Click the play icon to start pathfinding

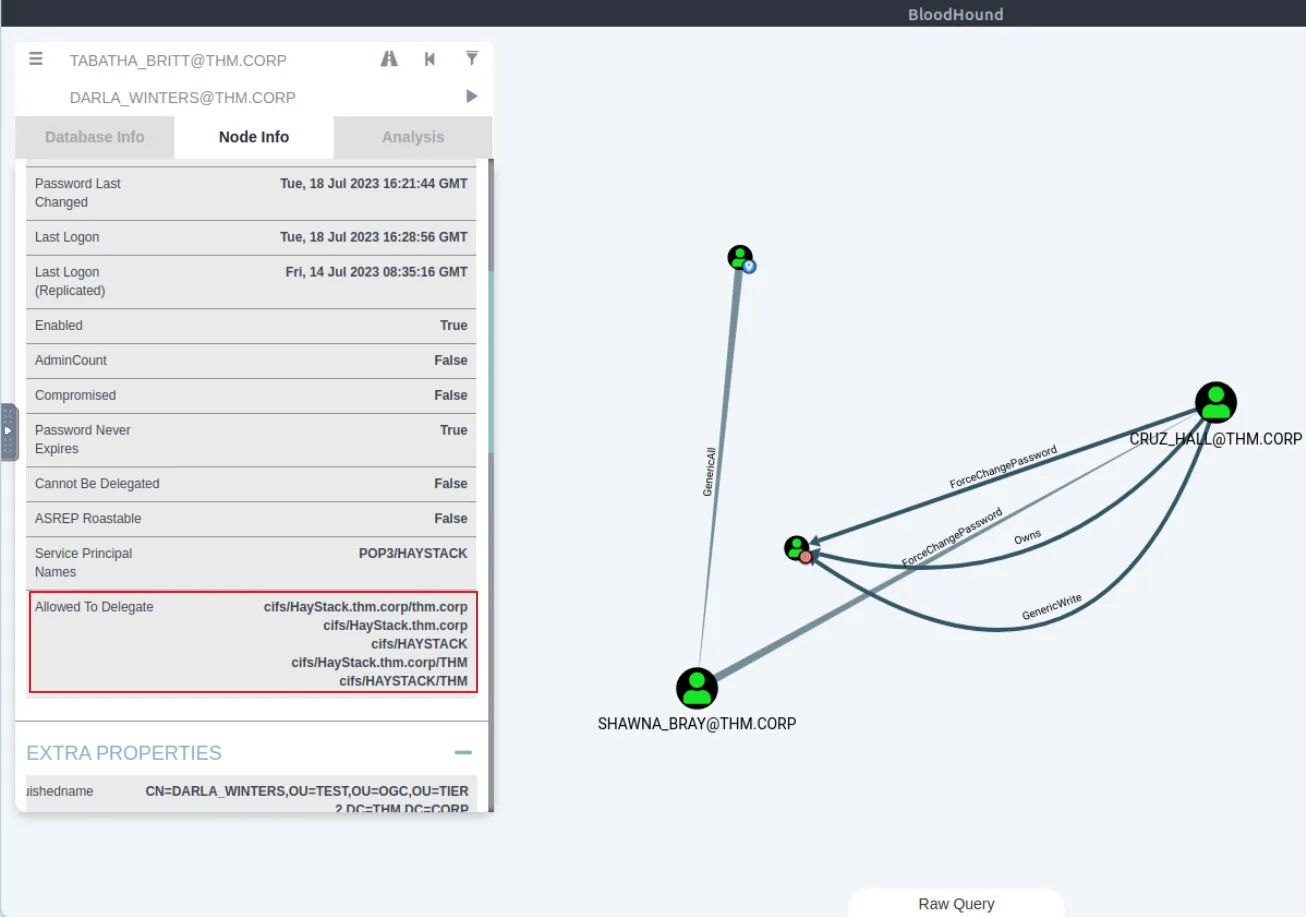[471, 96]
